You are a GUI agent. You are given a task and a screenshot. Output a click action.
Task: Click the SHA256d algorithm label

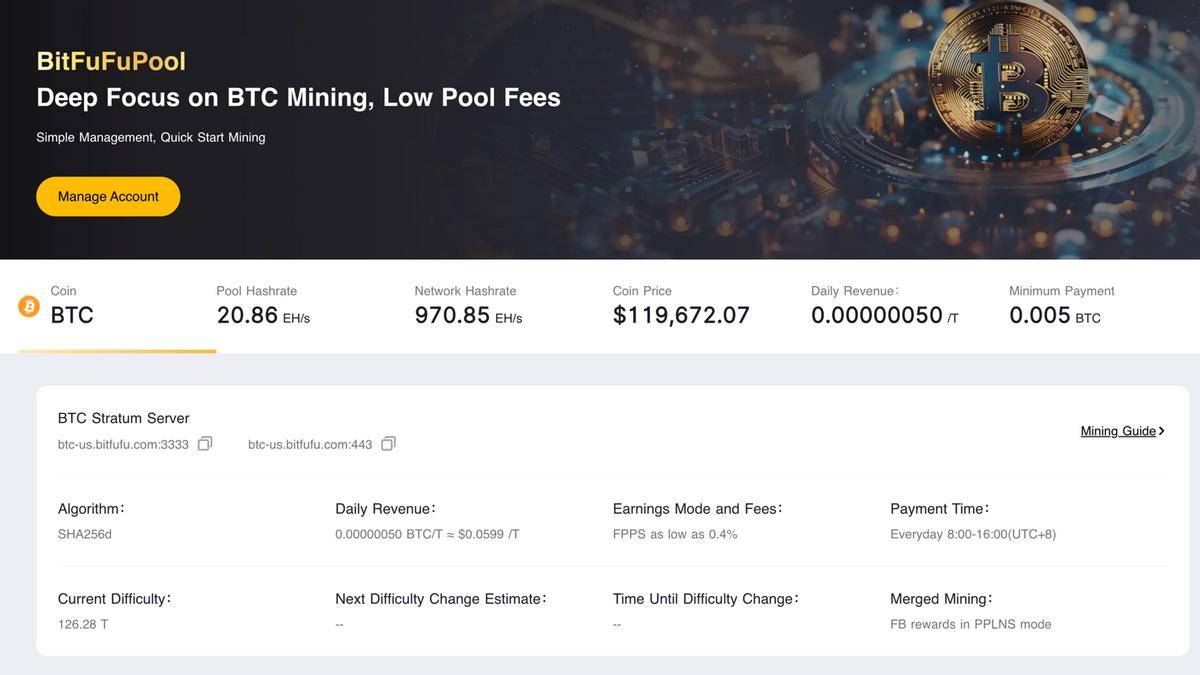(84, 533)
